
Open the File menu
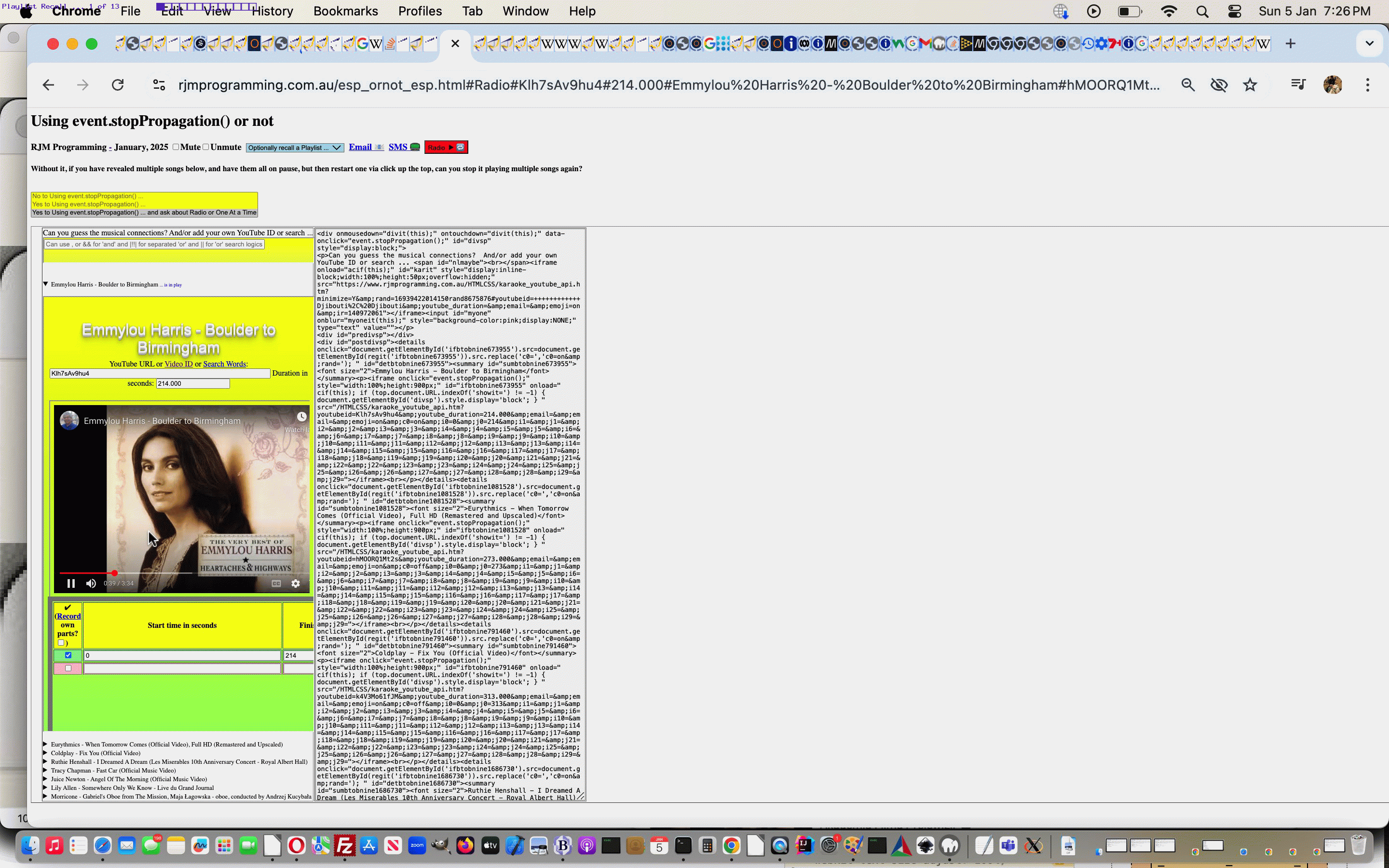click(130, 12)
